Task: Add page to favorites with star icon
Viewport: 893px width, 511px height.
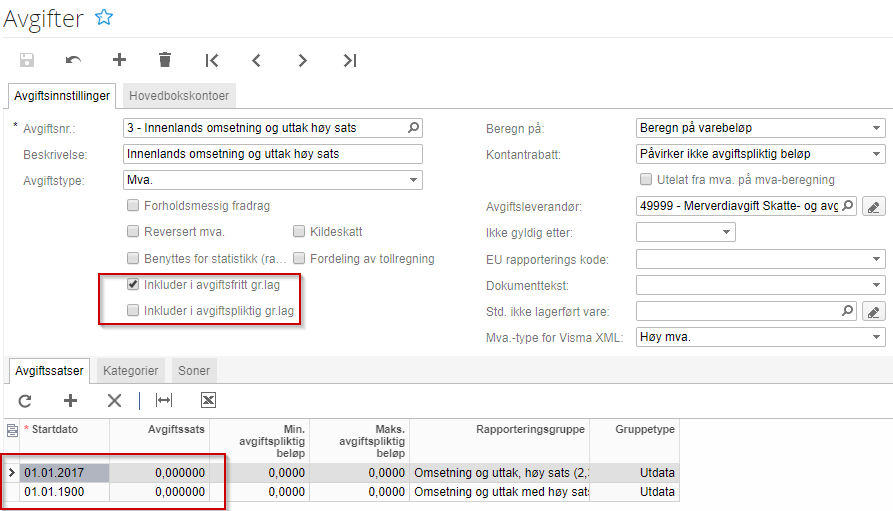Action: pyautogui.click(x=104, y=17)
